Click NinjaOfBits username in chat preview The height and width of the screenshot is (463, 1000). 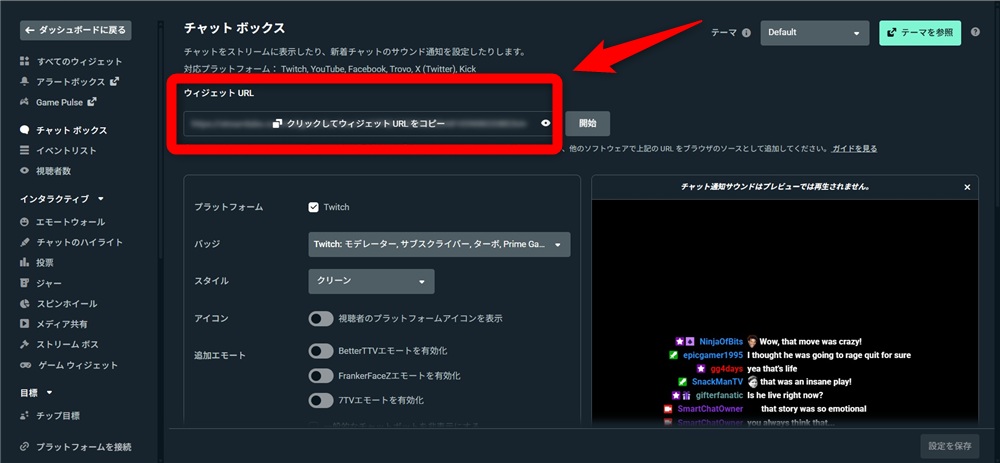721,341
